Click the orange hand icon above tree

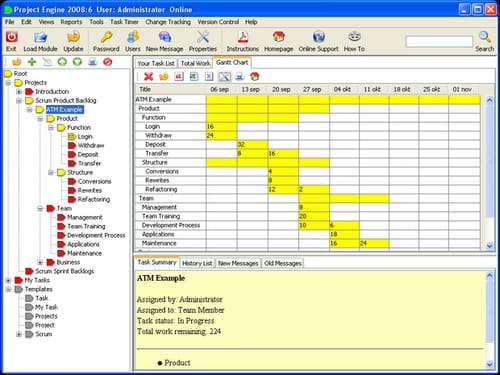click(x=17, y=62)
